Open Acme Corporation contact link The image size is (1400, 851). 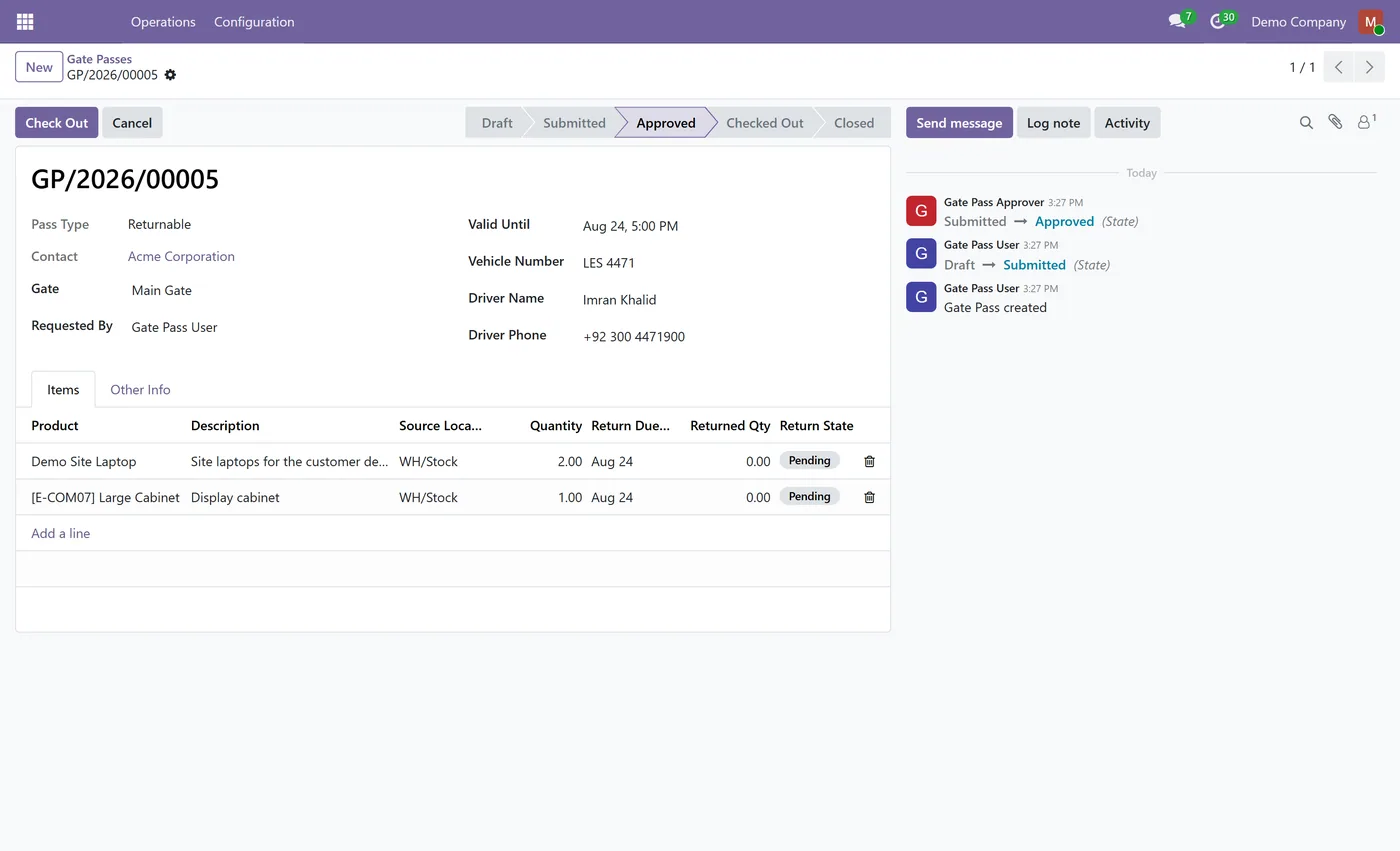point(181,256)
